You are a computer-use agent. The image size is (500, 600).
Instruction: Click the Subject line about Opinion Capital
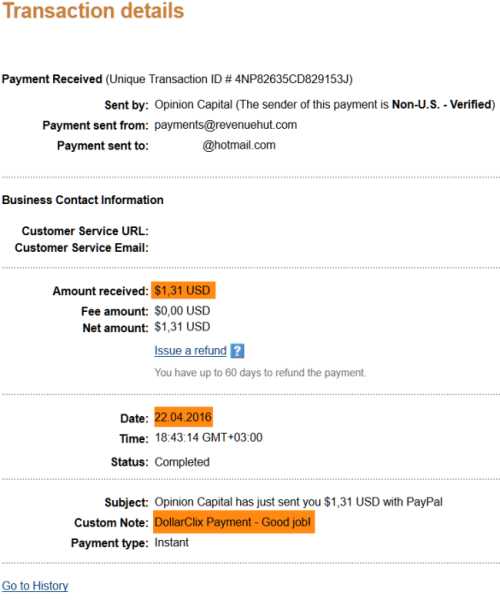tap(298, 502)
